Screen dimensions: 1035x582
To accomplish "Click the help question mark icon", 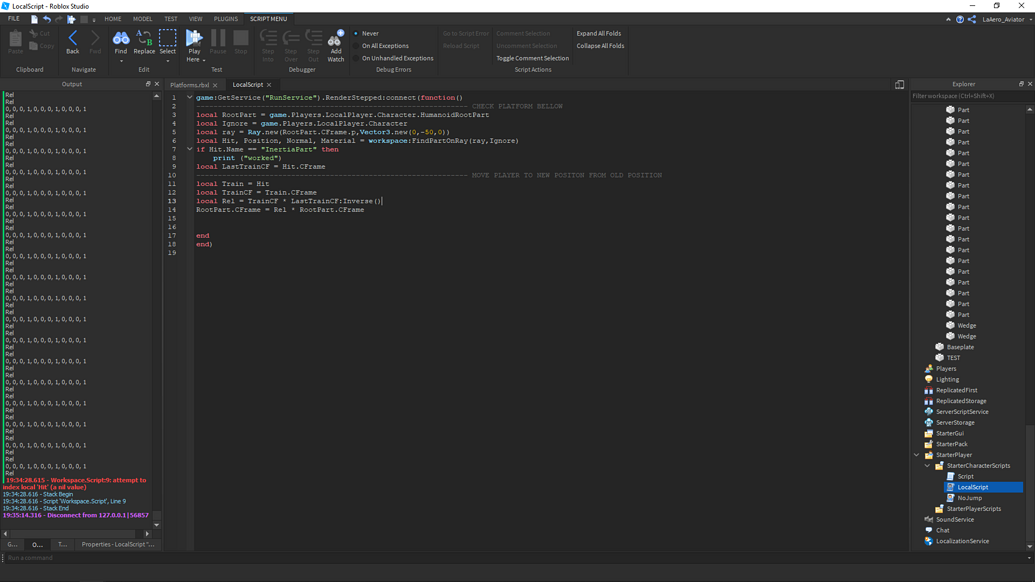I will (x=960, y=19).
